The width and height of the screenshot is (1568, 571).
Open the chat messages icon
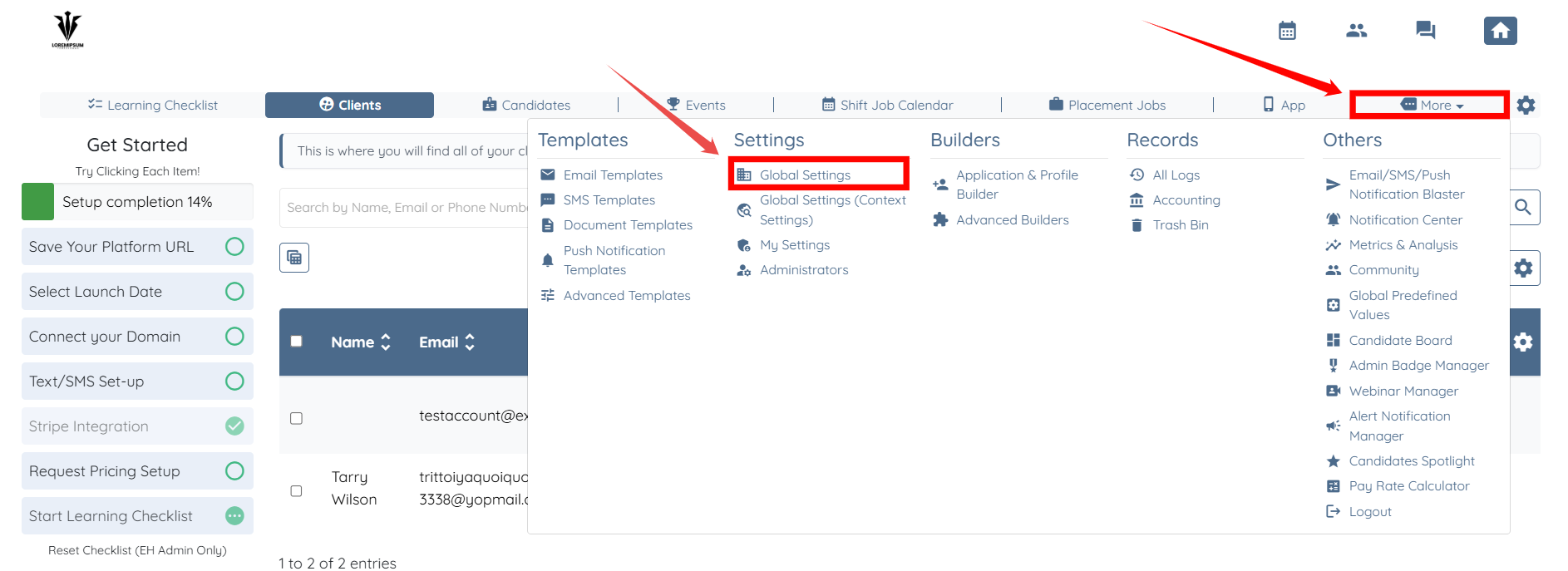(x=1425, y=31)
